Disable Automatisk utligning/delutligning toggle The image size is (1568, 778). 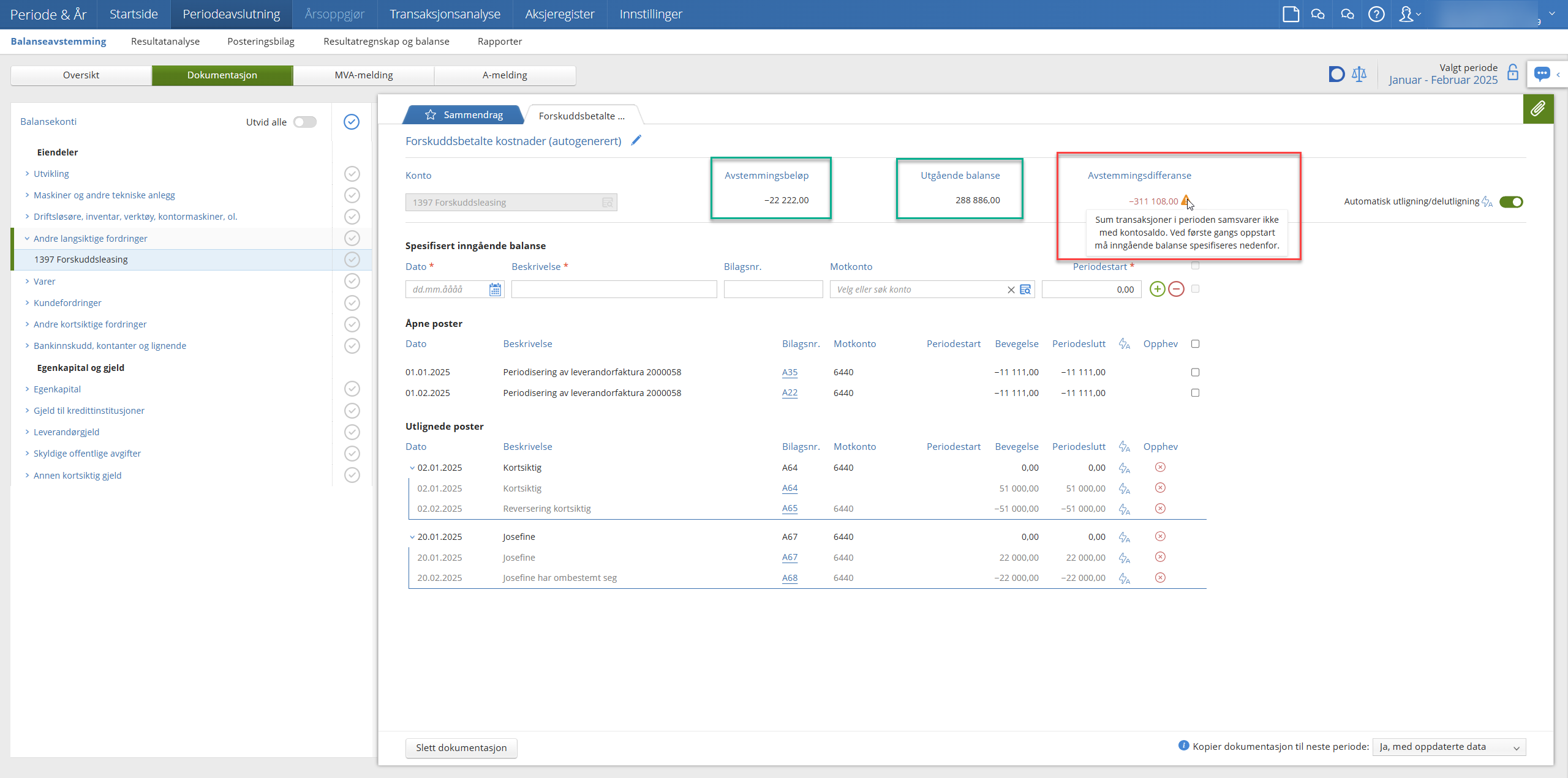pyautogui.click(x=1510, y=202)
